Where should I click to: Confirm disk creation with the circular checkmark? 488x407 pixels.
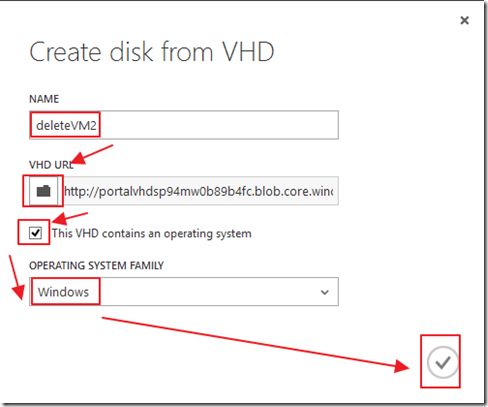[x=443, y=362]
